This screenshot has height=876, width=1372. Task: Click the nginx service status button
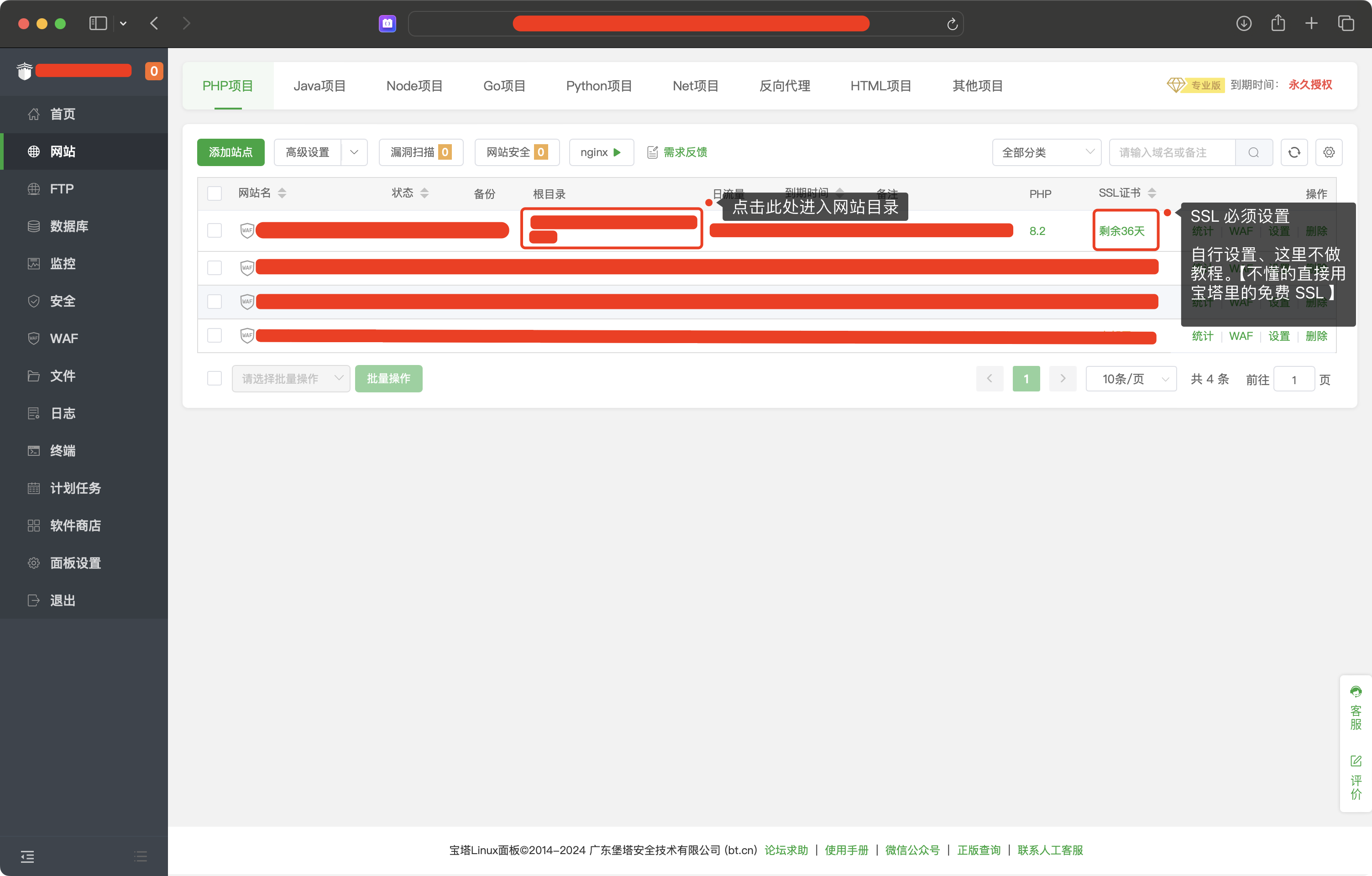pos(601,153)
